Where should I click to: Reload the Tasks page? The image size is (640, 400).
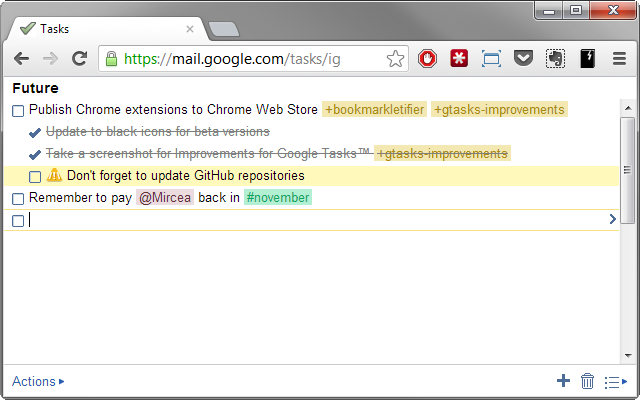click(80, 59)
